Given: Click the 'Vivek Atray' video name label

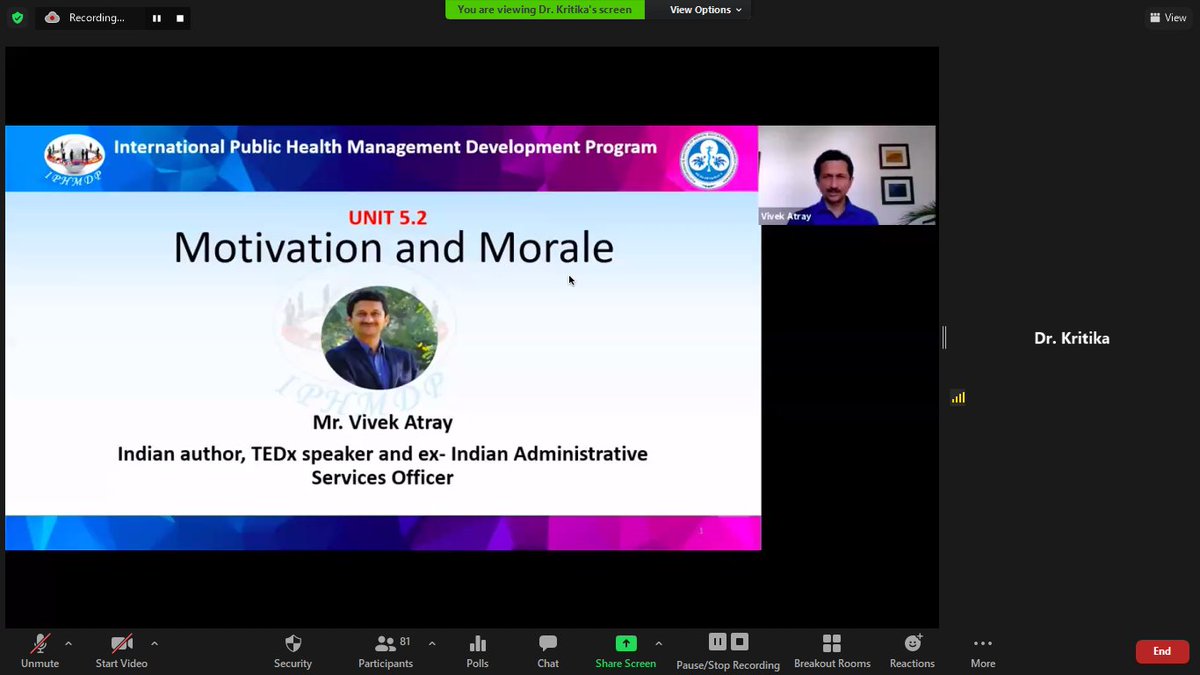Looking at the screenshot, I should click(x=785, y=217).
